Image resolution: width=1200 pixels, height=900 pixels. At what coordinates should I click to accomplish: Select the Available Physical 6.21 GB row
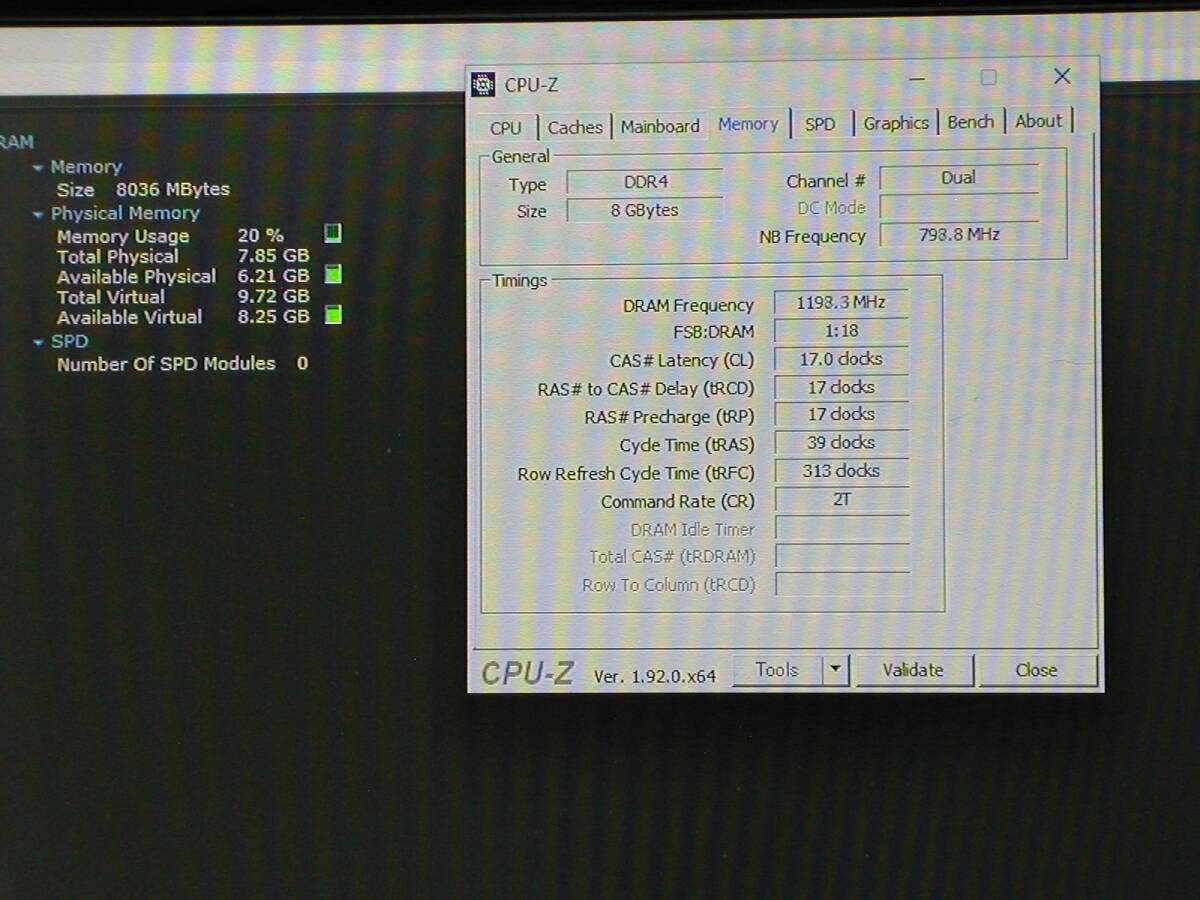[x=183, y=276]
